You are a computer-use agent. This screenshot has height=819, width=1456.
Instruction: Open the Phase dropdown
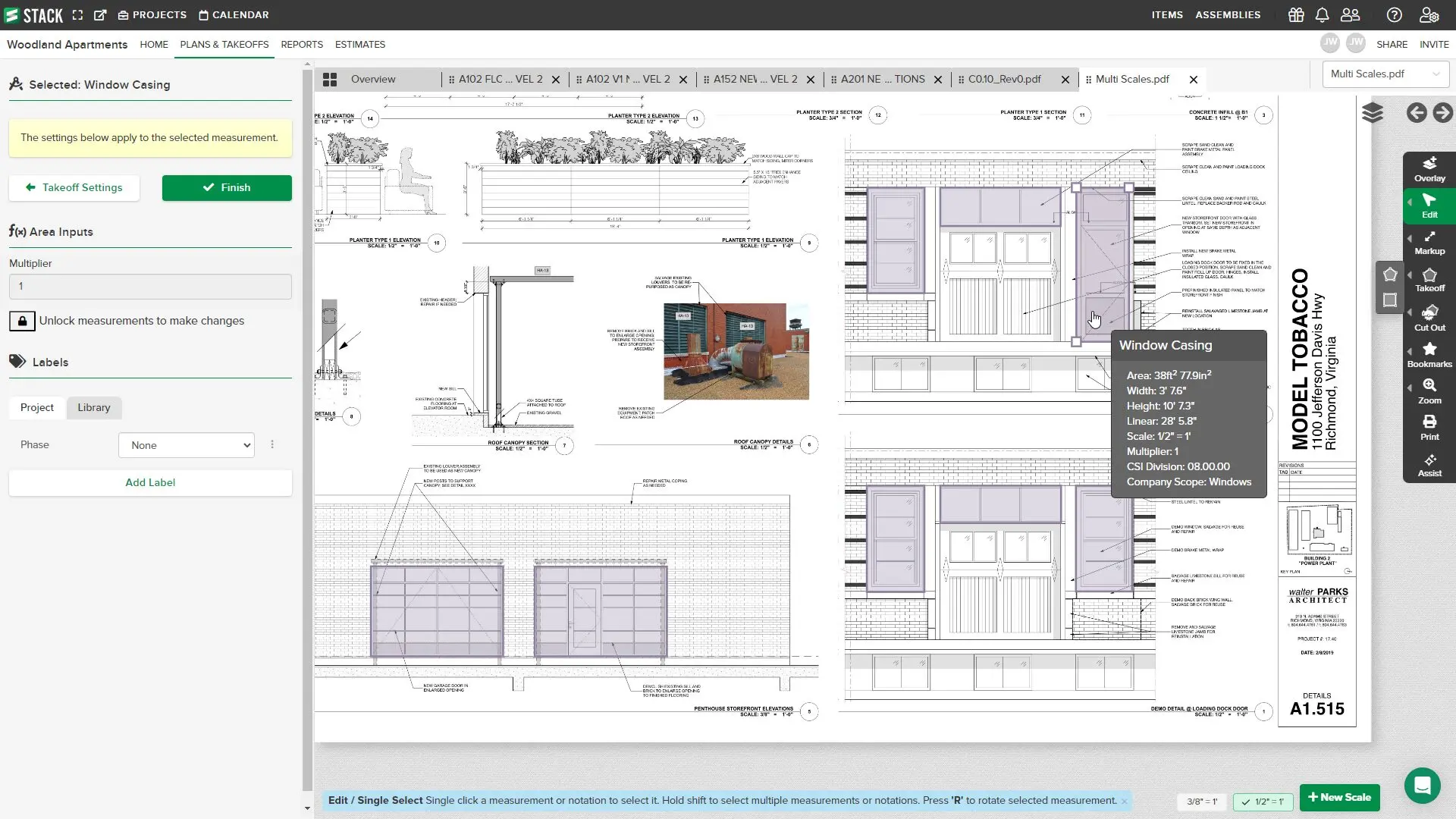point(187,445)
